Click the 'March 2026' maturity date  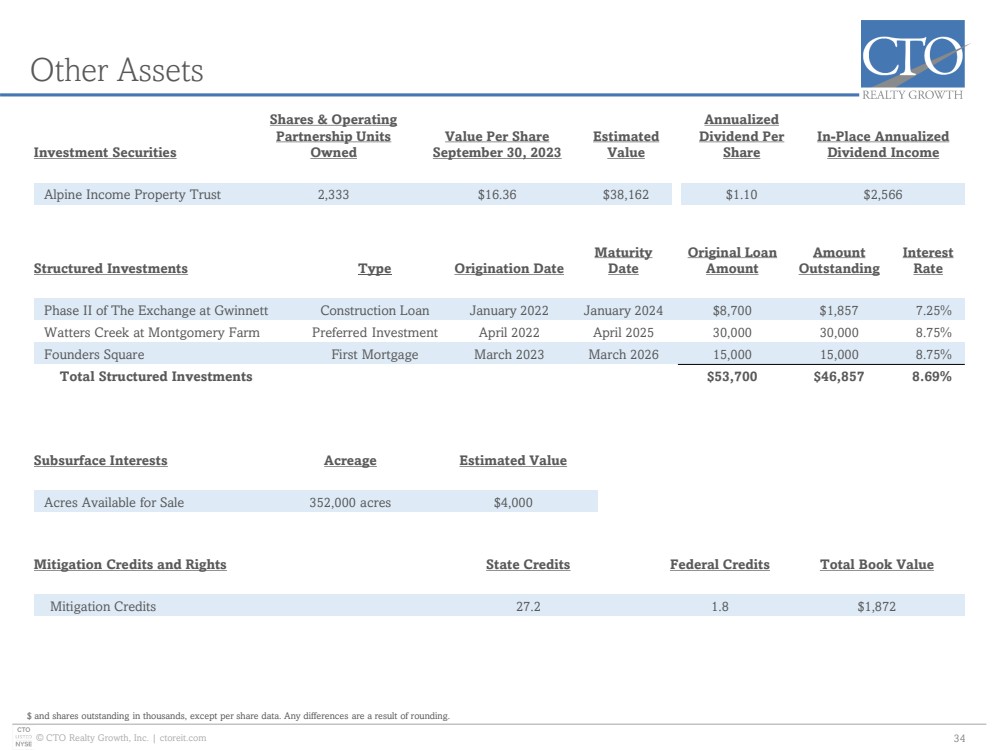coord(623,354)
